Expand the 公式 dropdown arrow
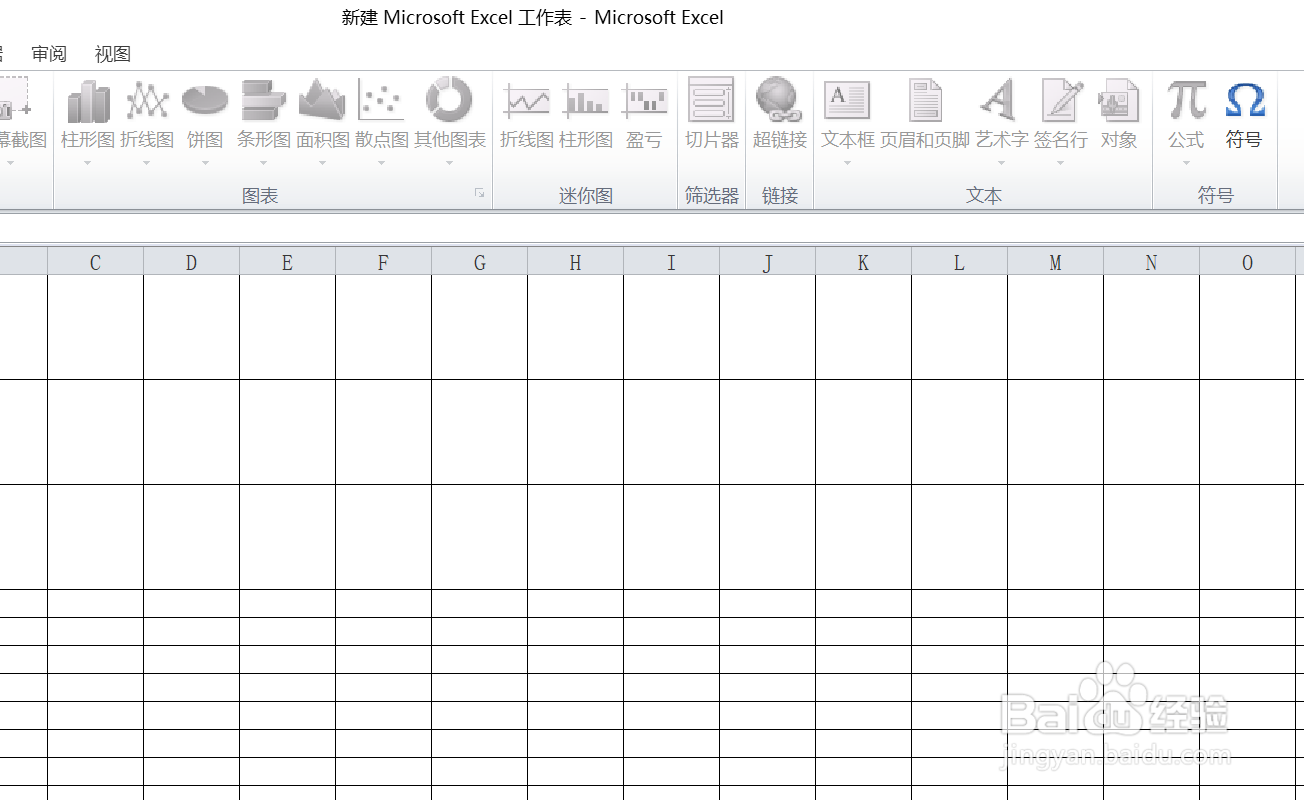The image size is (1304, 800). point(1186,163)
